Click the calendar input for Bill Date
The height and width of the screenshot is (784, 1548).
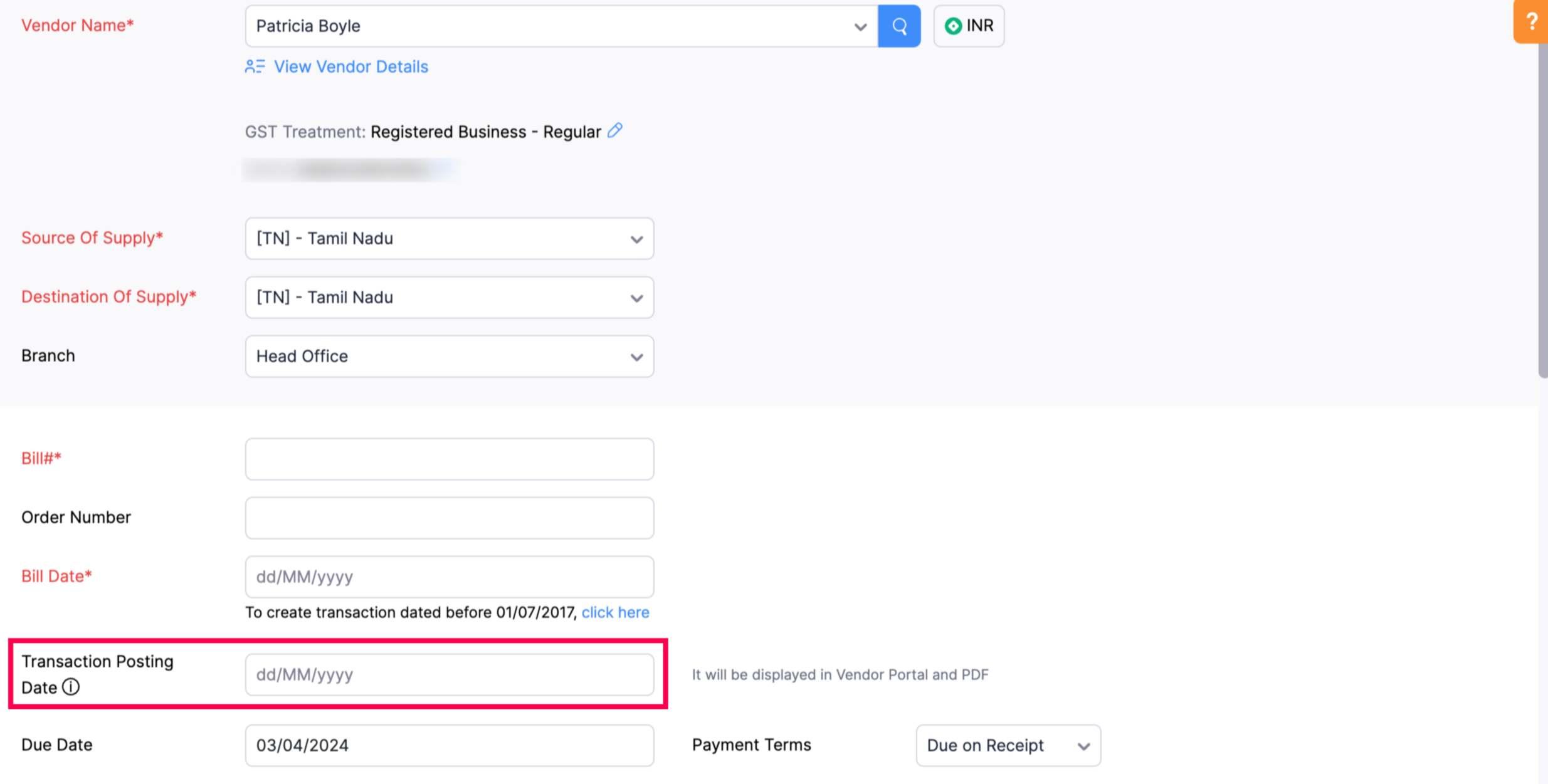(449, 576)
